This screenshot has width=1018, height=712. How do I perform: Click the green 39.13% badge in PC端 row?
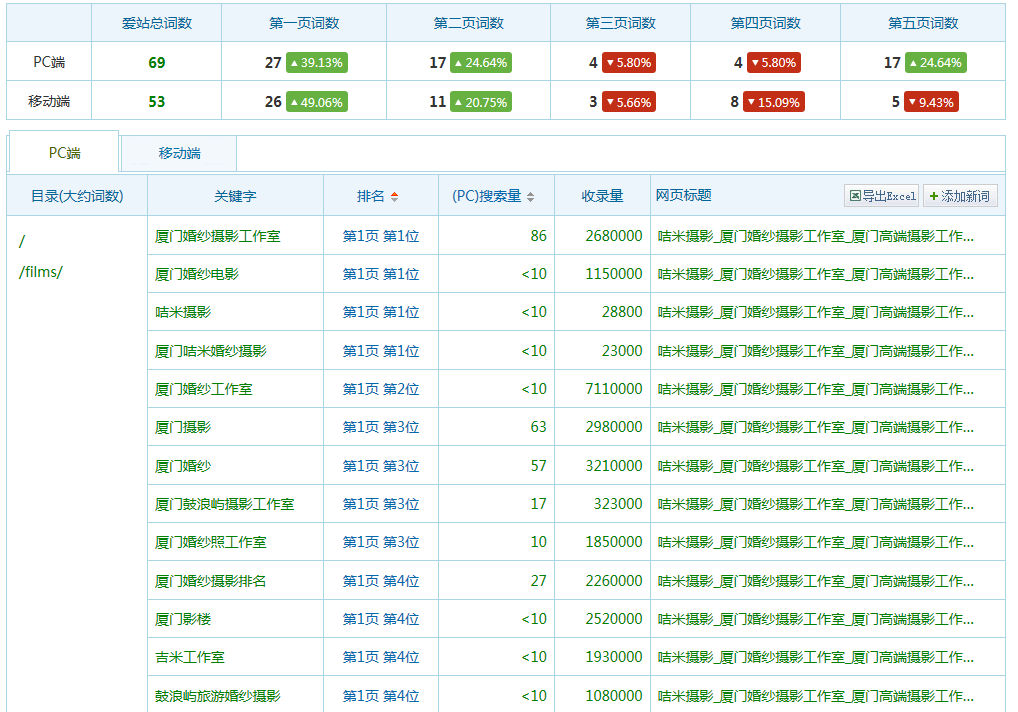click(316, 62)
